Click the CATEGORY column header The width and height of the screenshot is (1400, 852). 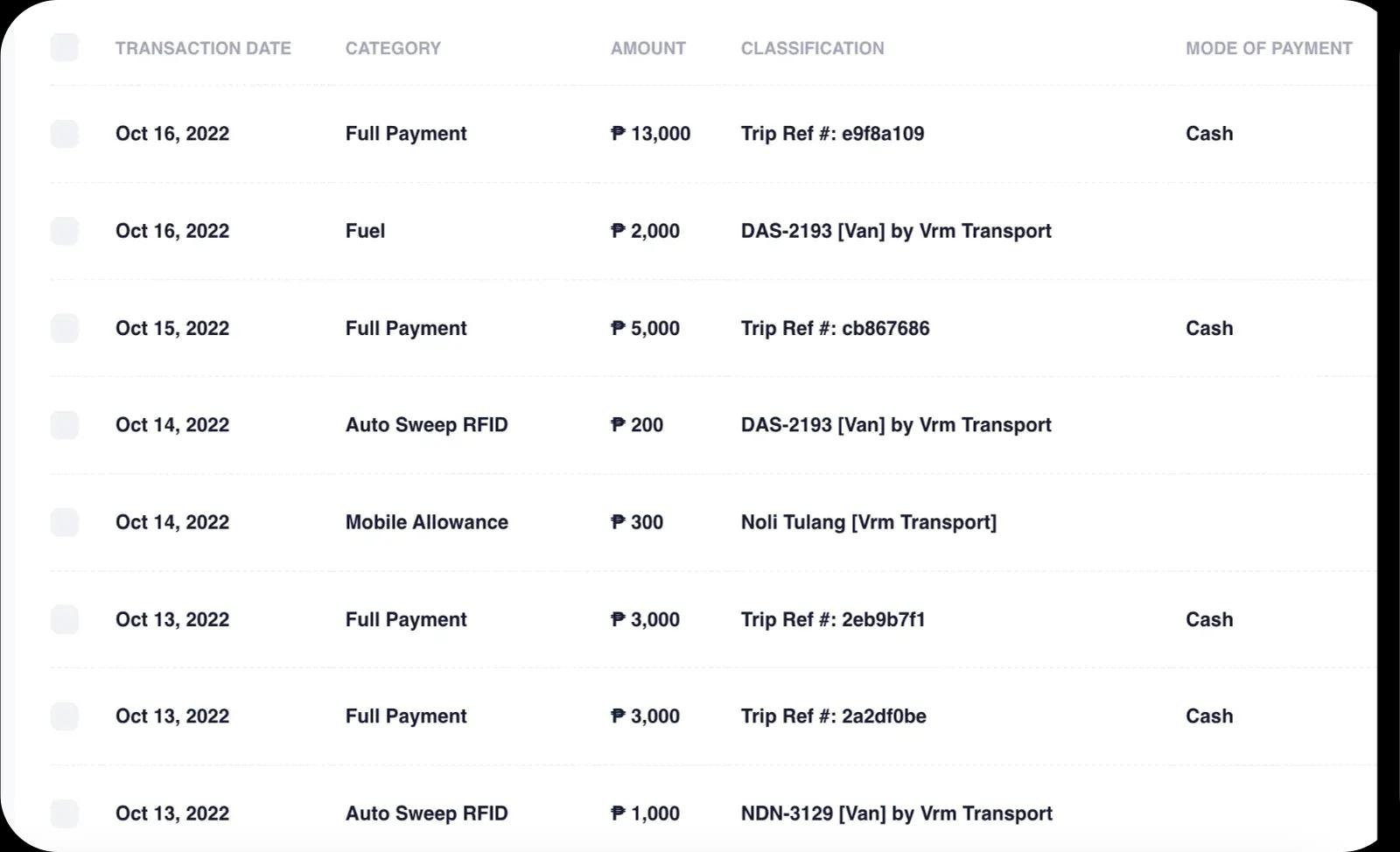(x=393, y=48)
